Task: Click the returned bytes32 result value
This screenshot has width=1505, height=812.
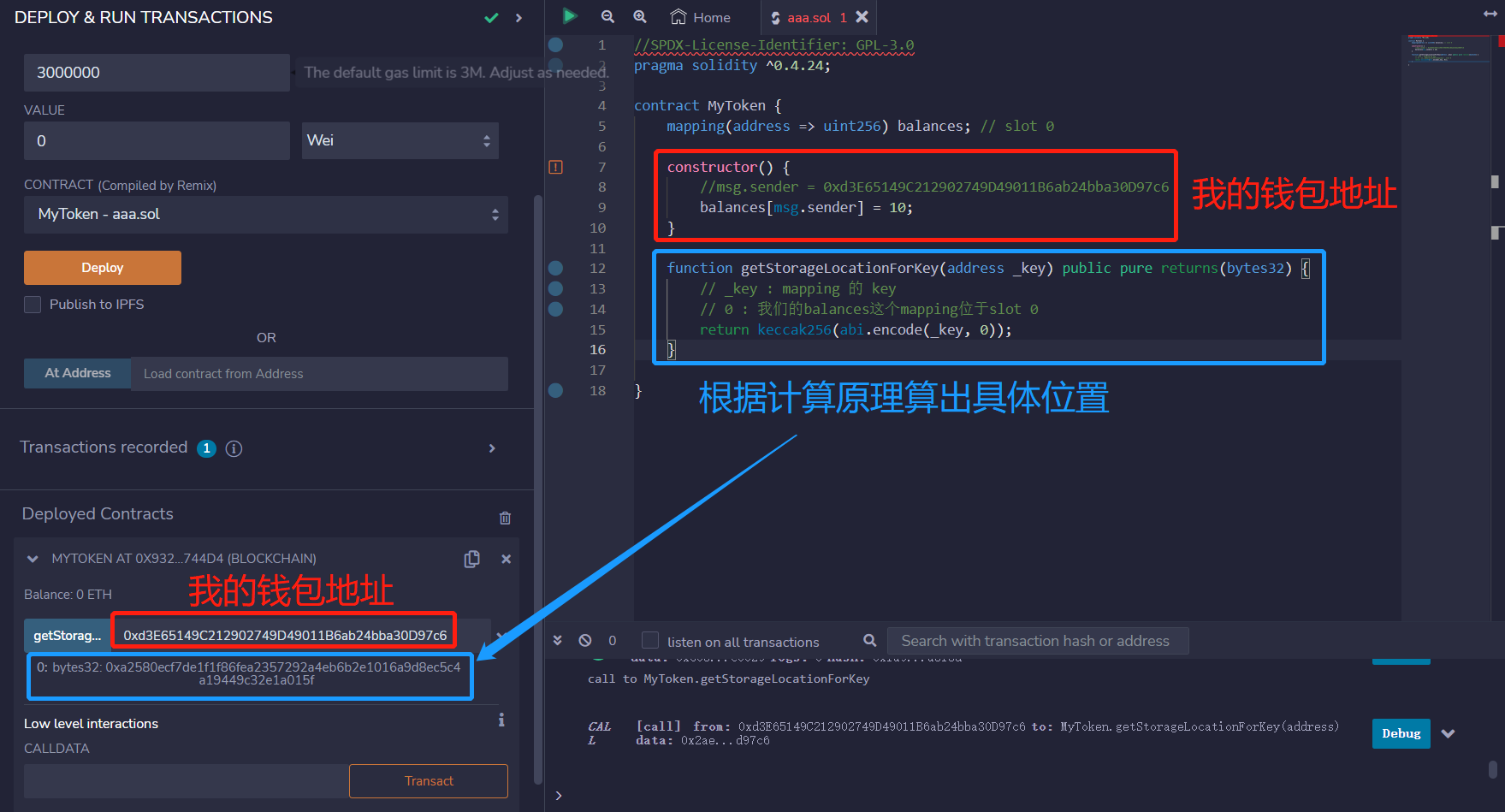Action: click(x=249, y=673)
